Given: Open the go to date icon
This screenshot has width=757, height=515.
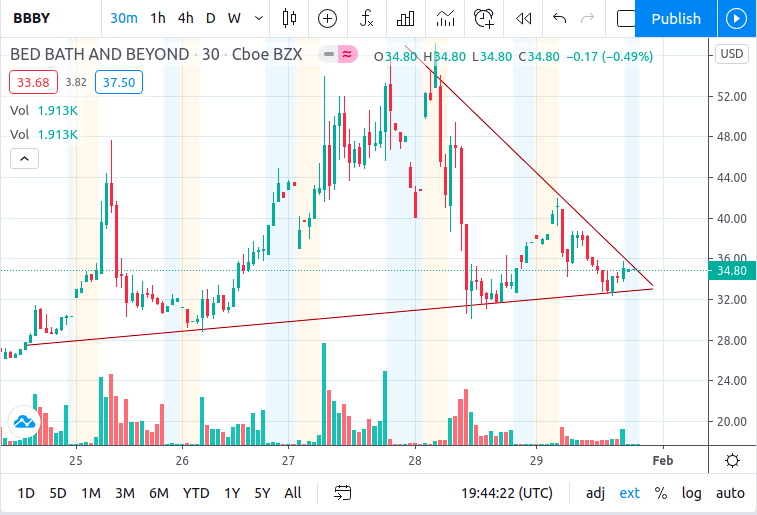Looking at the screenshot, I should (x=342, y=493).
